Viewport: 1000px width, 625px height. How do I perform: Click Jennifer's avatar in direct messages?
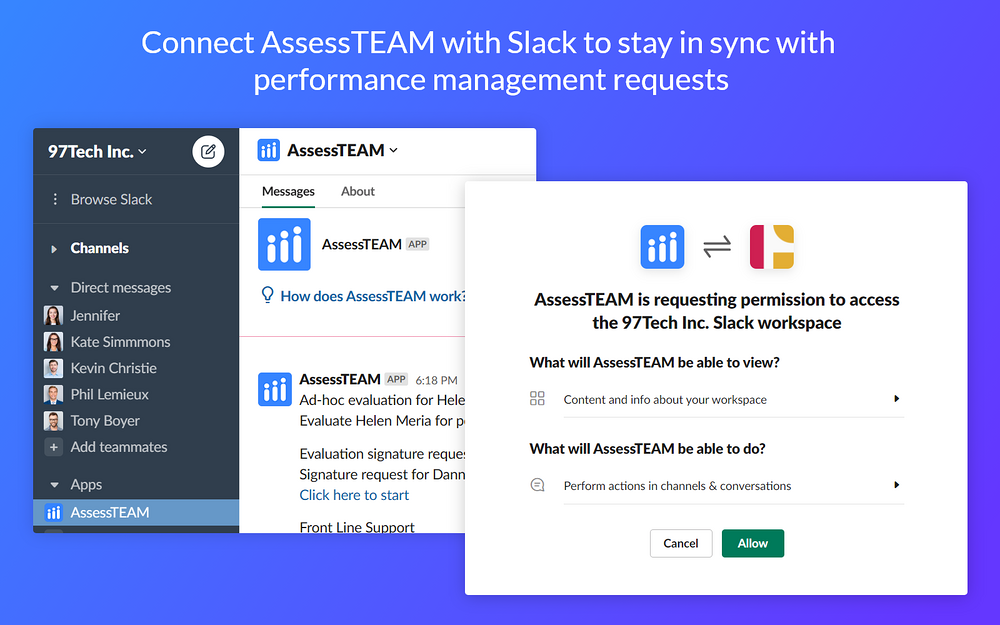(54, 316)
